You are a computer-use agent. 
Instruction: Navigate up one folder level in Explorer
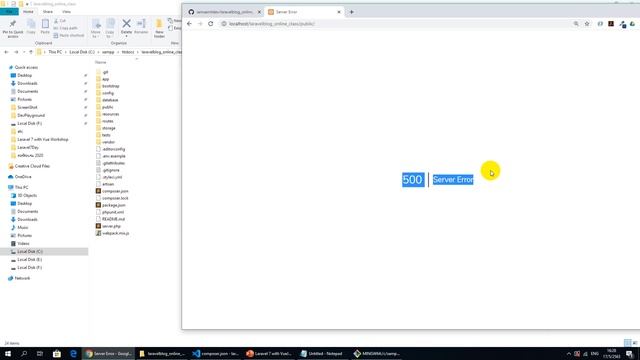pos(31,52)
